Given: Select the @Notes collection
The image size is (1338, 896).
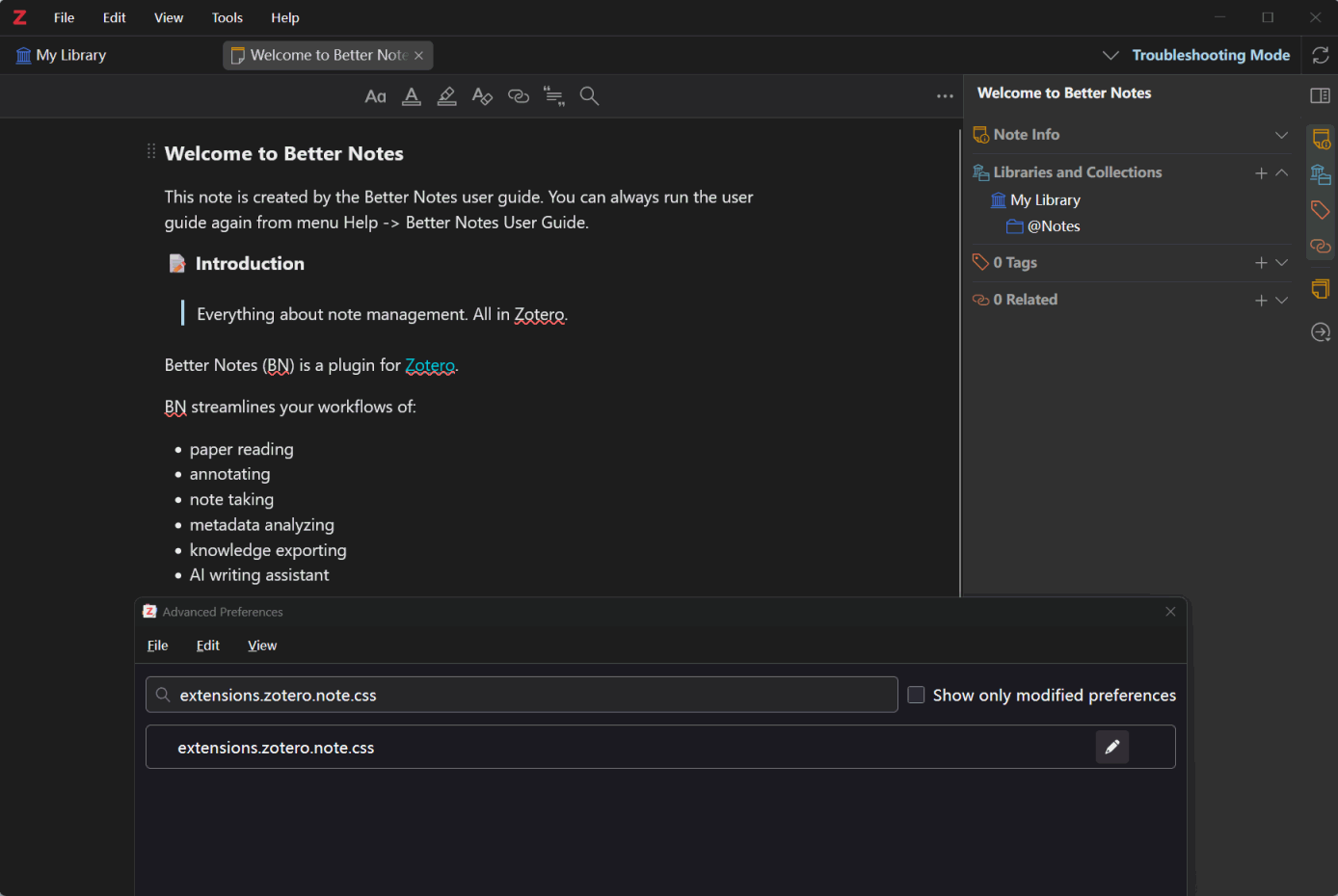Looking at the screenshot, I should pyautogui.click(x=1054, y=226).
